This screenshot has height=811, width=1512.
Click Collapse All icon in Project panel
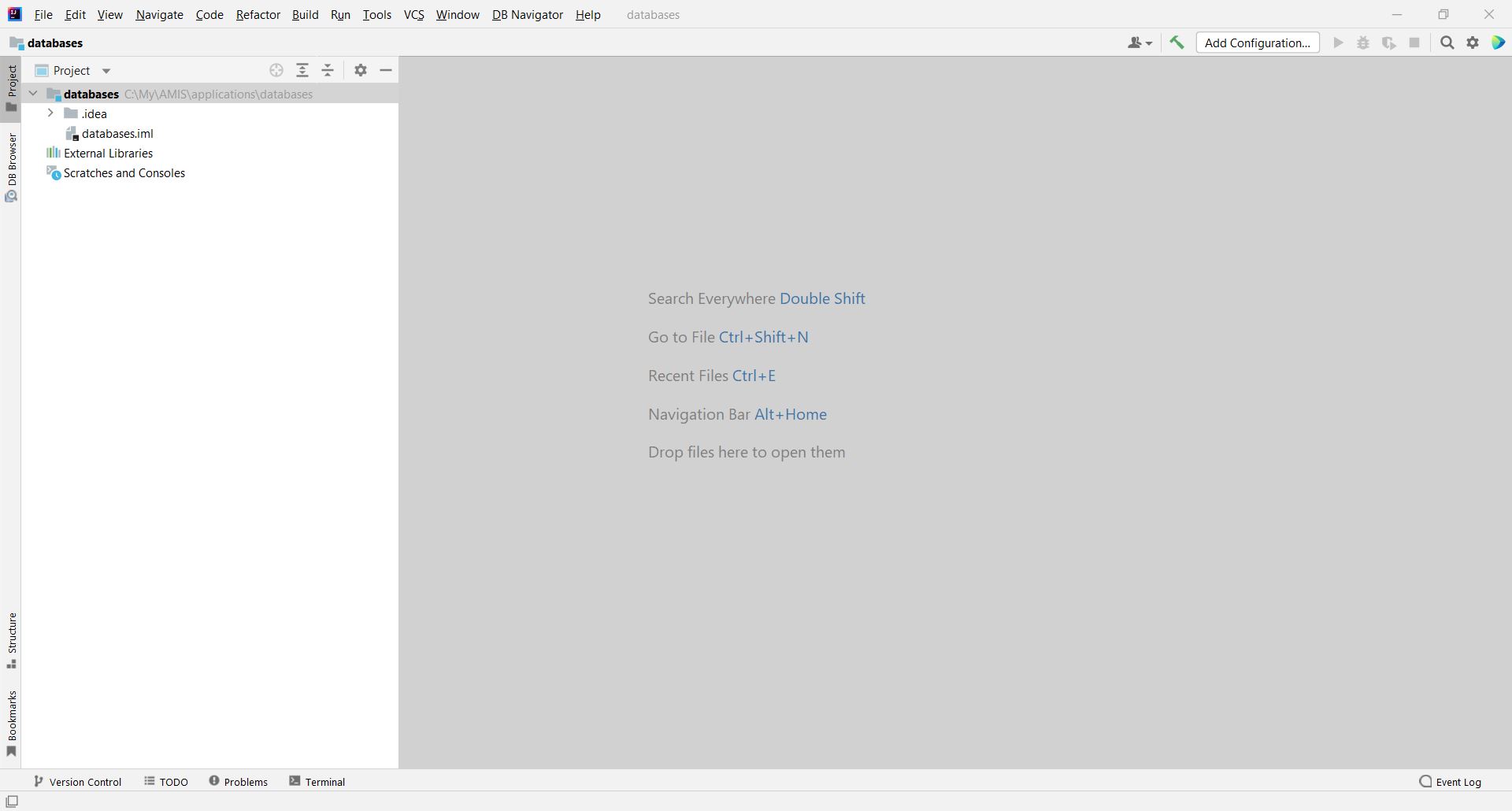tap(328, 71)
